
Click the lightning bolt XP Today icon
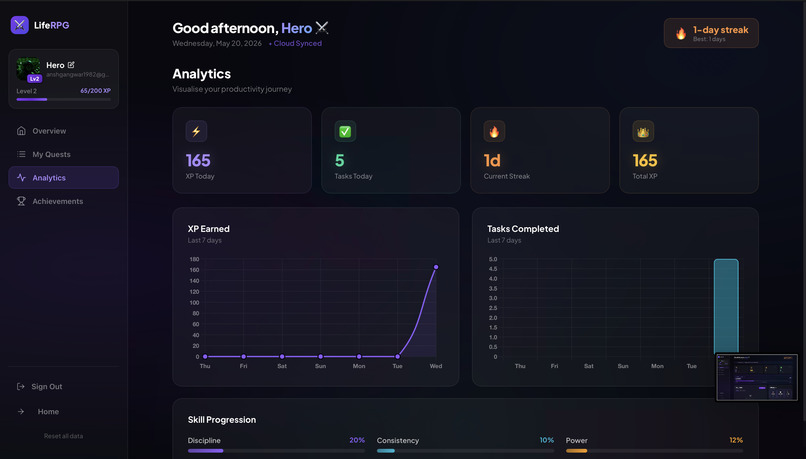(x=196, y=131)
